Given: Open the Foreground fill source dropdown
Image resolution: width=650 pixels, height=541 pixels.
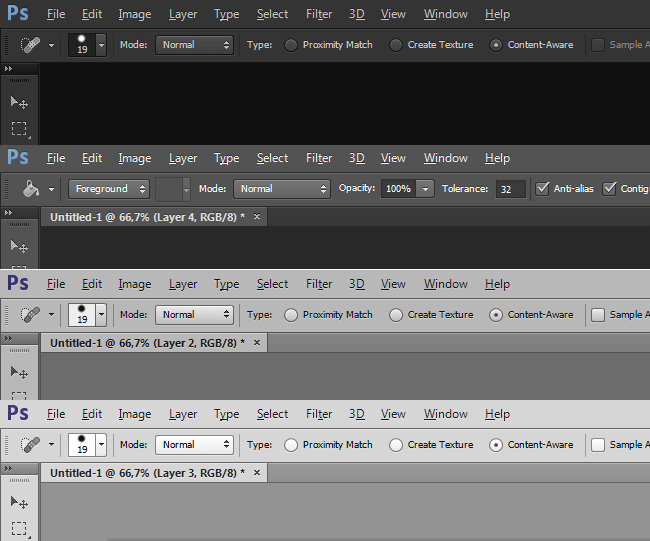Looking at the screenshot, I should (109, 189).
